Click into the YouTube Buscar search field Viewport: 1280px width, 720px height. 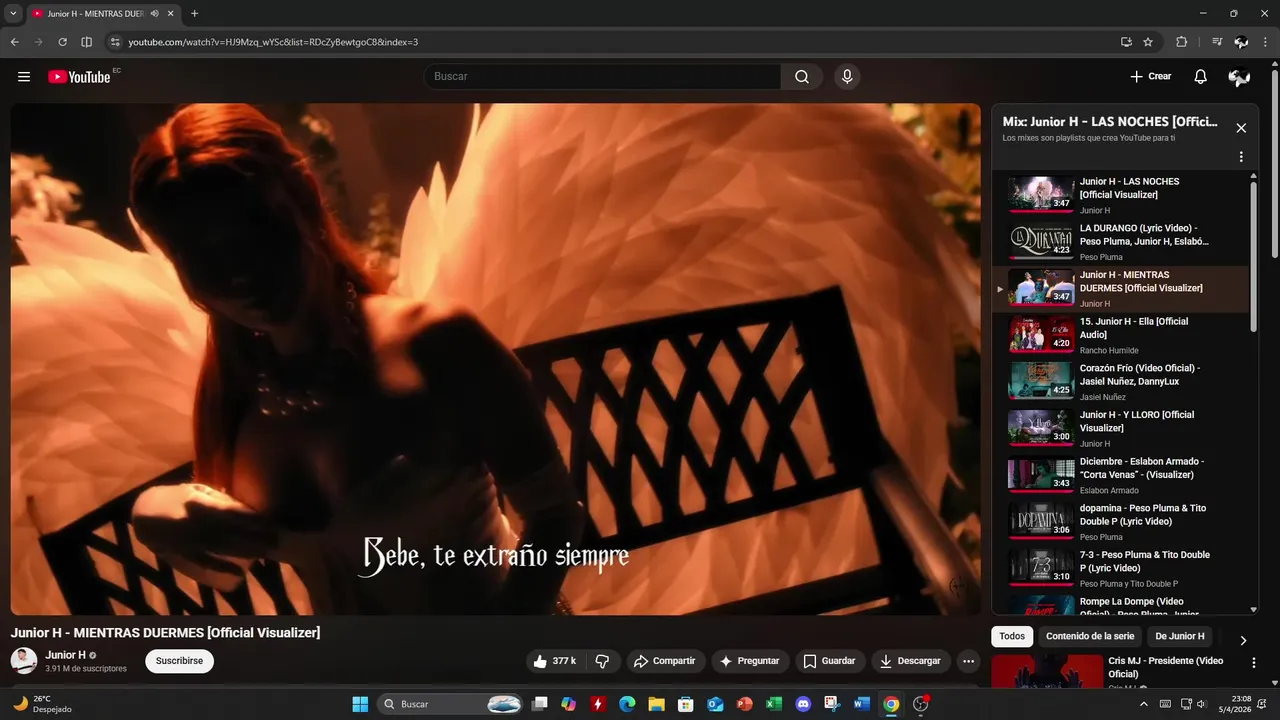coord(604,77)
